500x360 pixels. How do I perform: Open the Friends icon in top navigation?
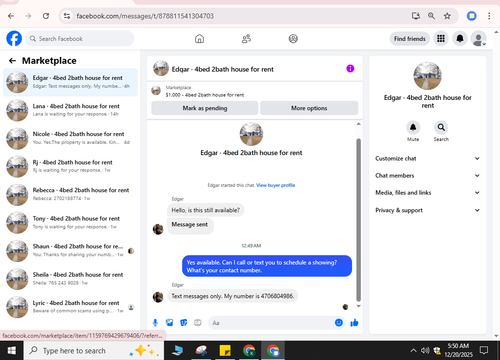point(246,39)
